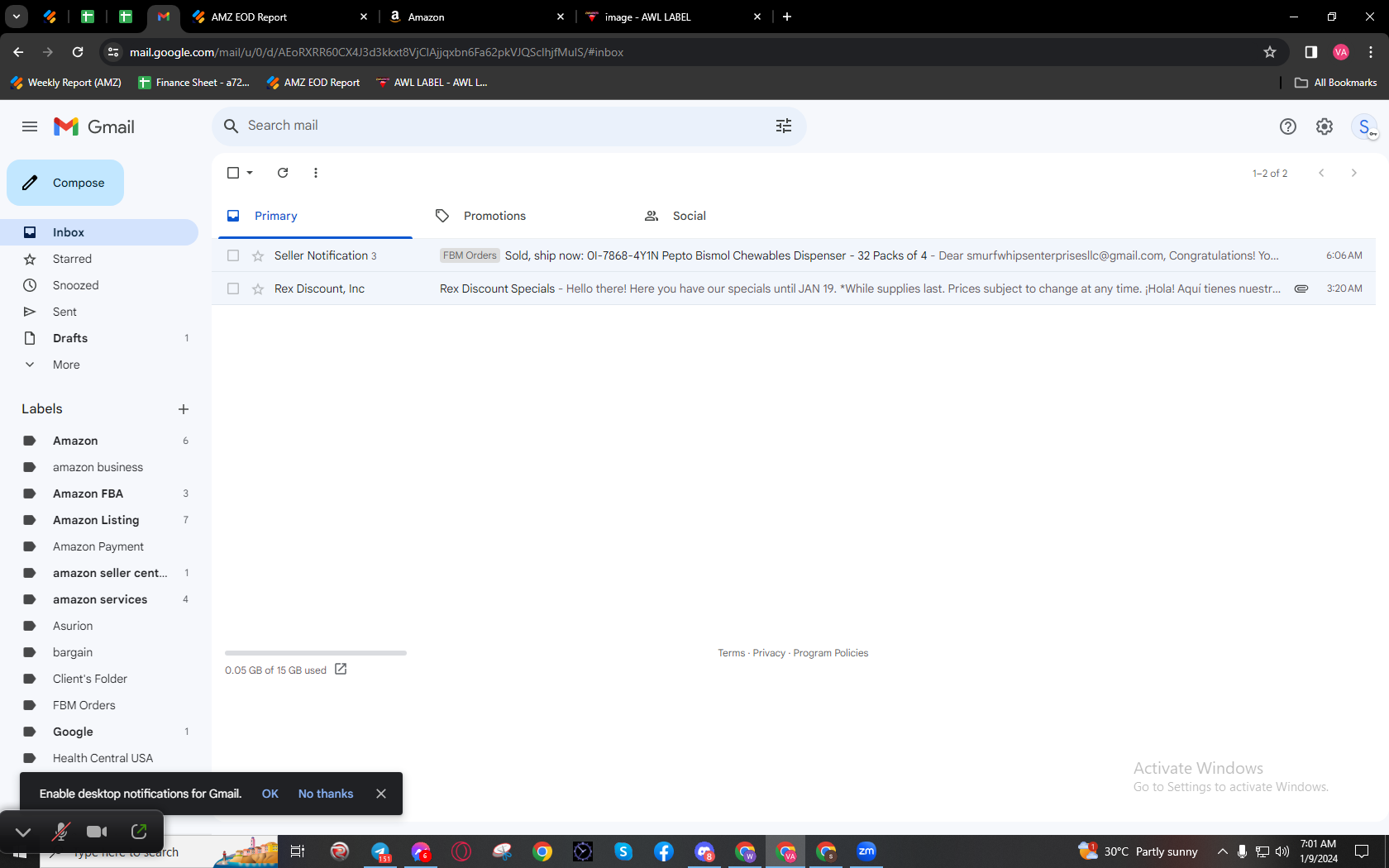Open new browser tab
This screenshot has width=1389, height=868.
click(x=787, y=17)
